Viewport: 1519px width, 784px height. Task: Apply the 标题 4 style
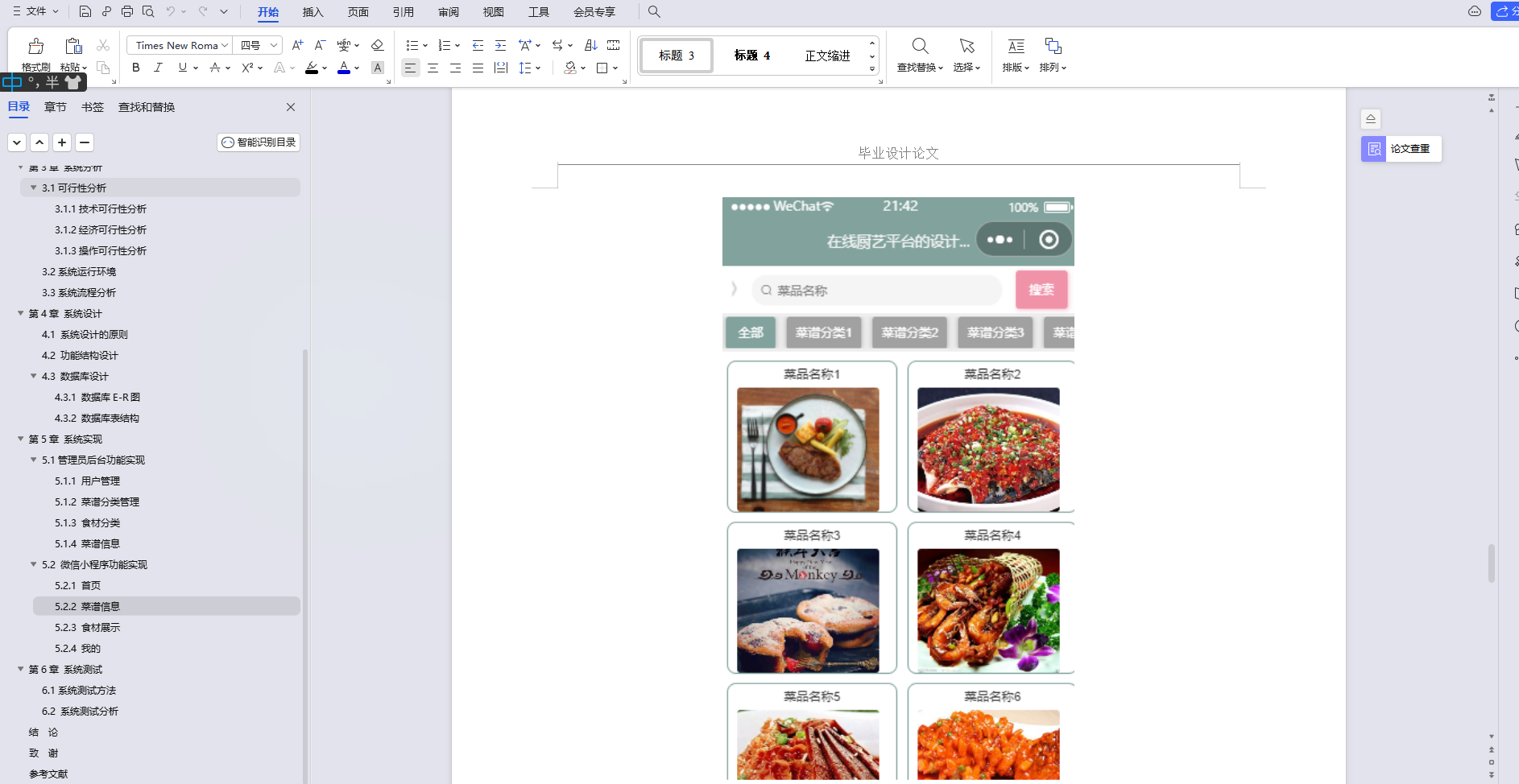(x=751, y=56)
